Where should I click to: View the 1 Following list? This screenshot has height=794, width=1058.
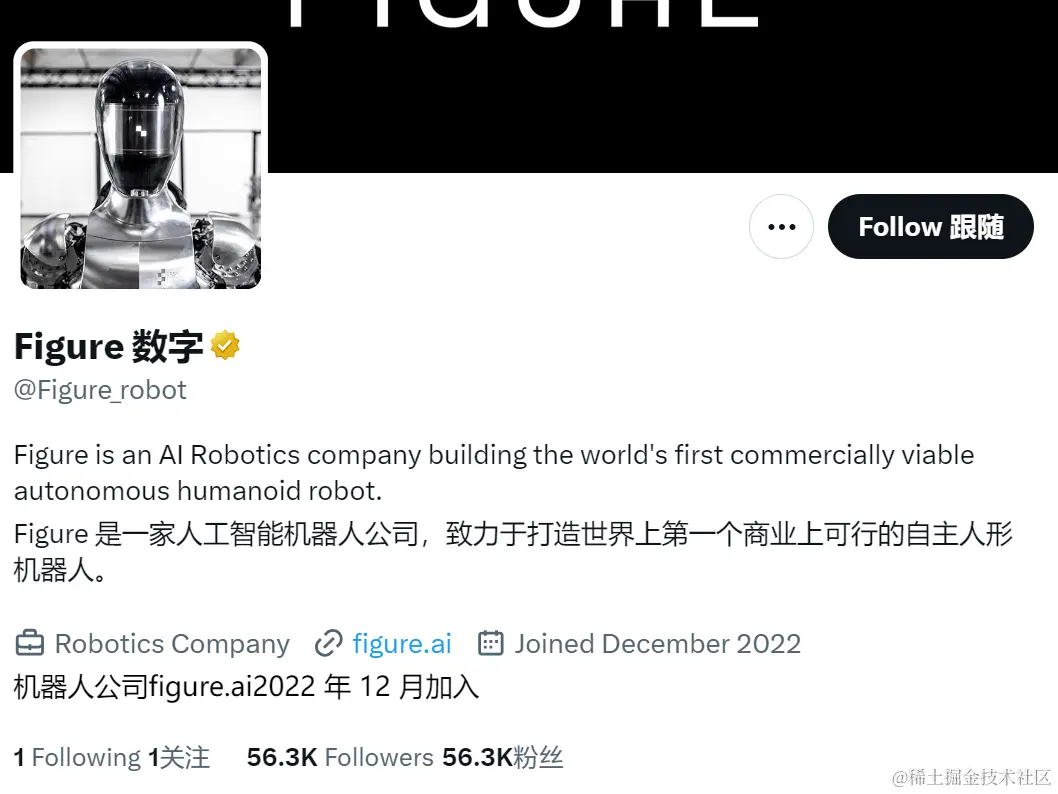click(77, 758)
